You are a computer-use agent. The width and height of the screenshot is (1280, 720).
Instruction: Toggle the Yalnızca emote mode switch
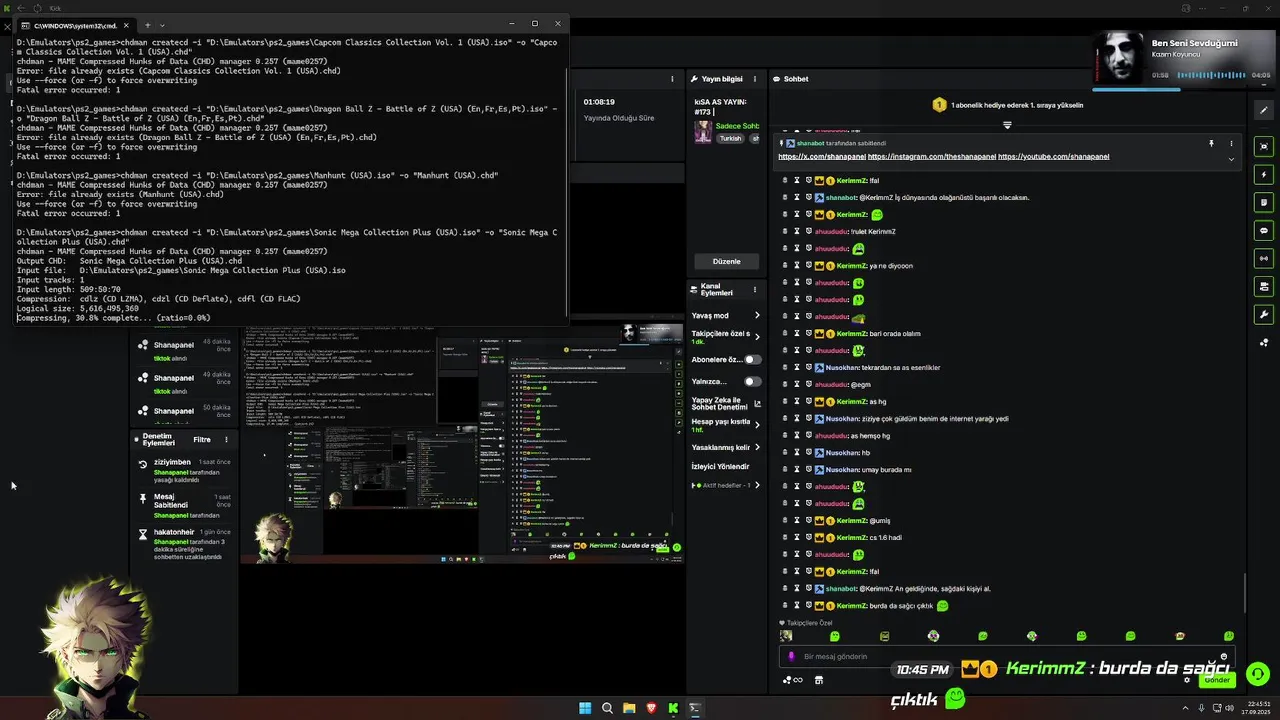click(752, 381)
